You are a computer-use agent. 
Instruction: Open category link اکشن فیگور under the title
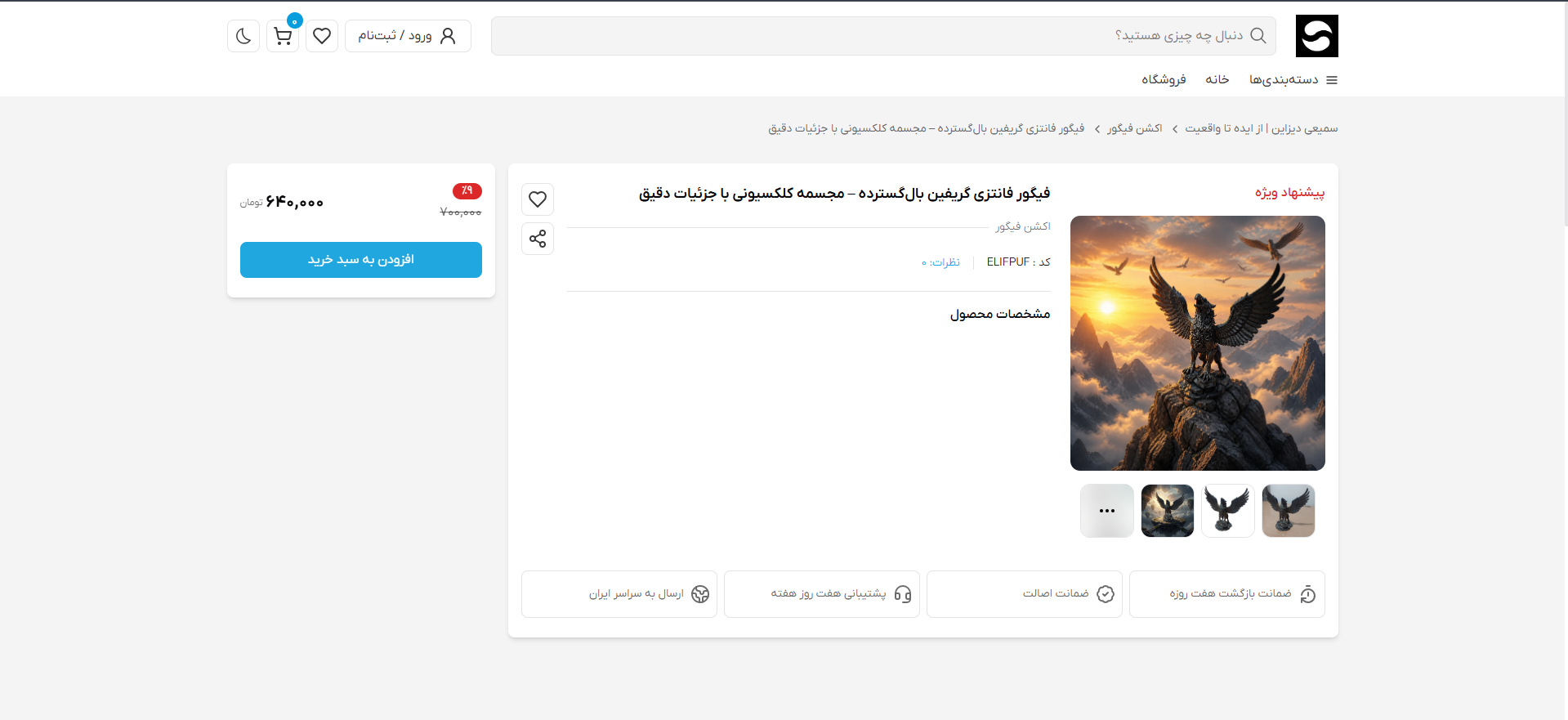tap(1023, 226)
